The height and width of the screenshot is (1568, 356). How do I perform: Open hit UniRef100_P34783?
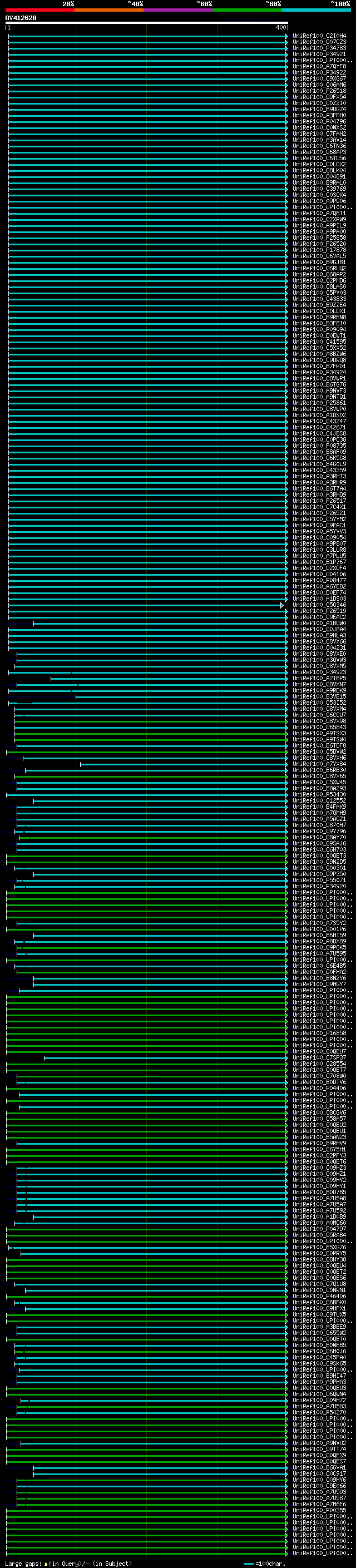point(319,48)
